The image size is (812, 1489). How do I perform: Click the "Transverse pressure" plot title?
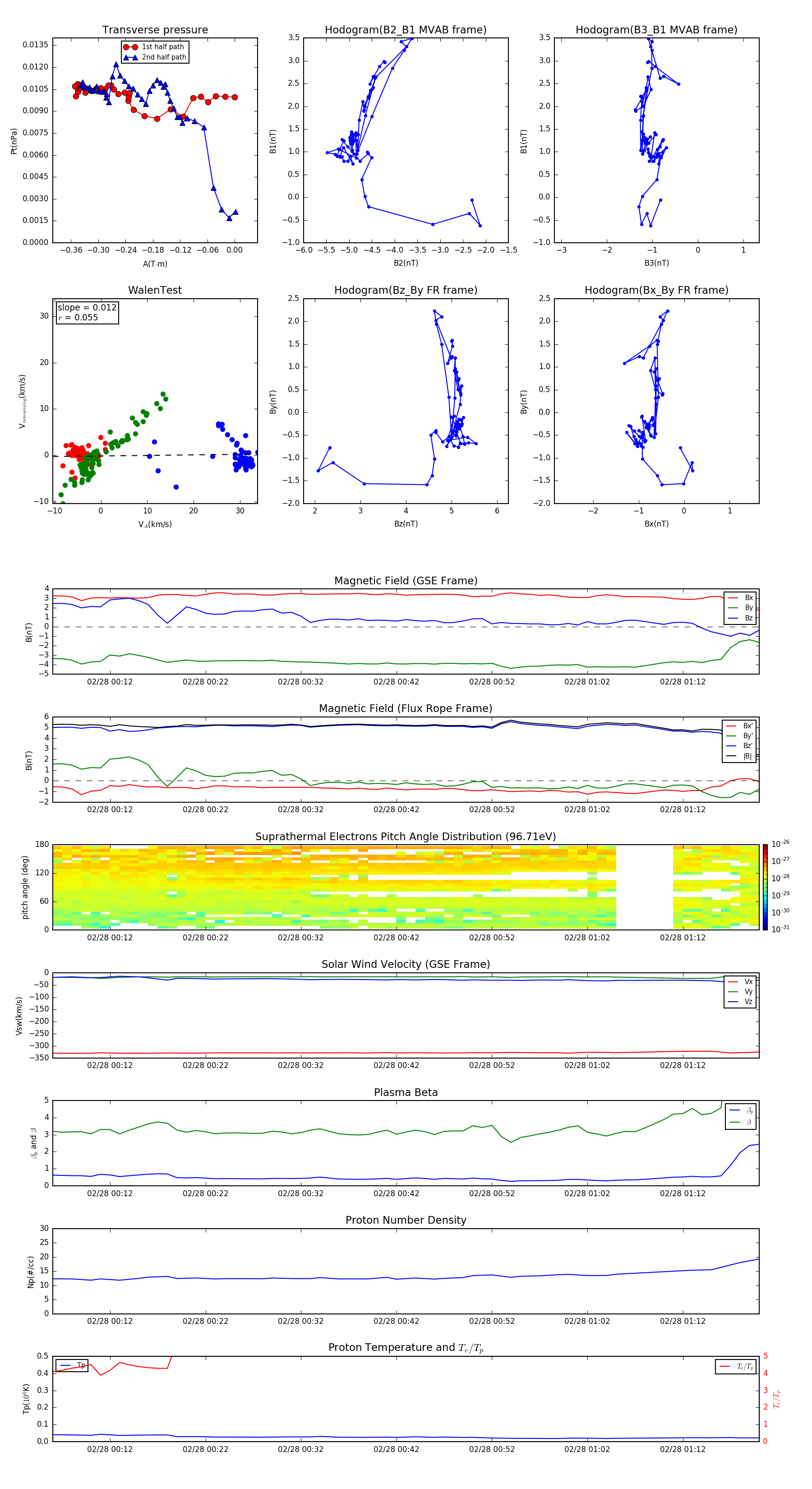[x=155, y=30]
